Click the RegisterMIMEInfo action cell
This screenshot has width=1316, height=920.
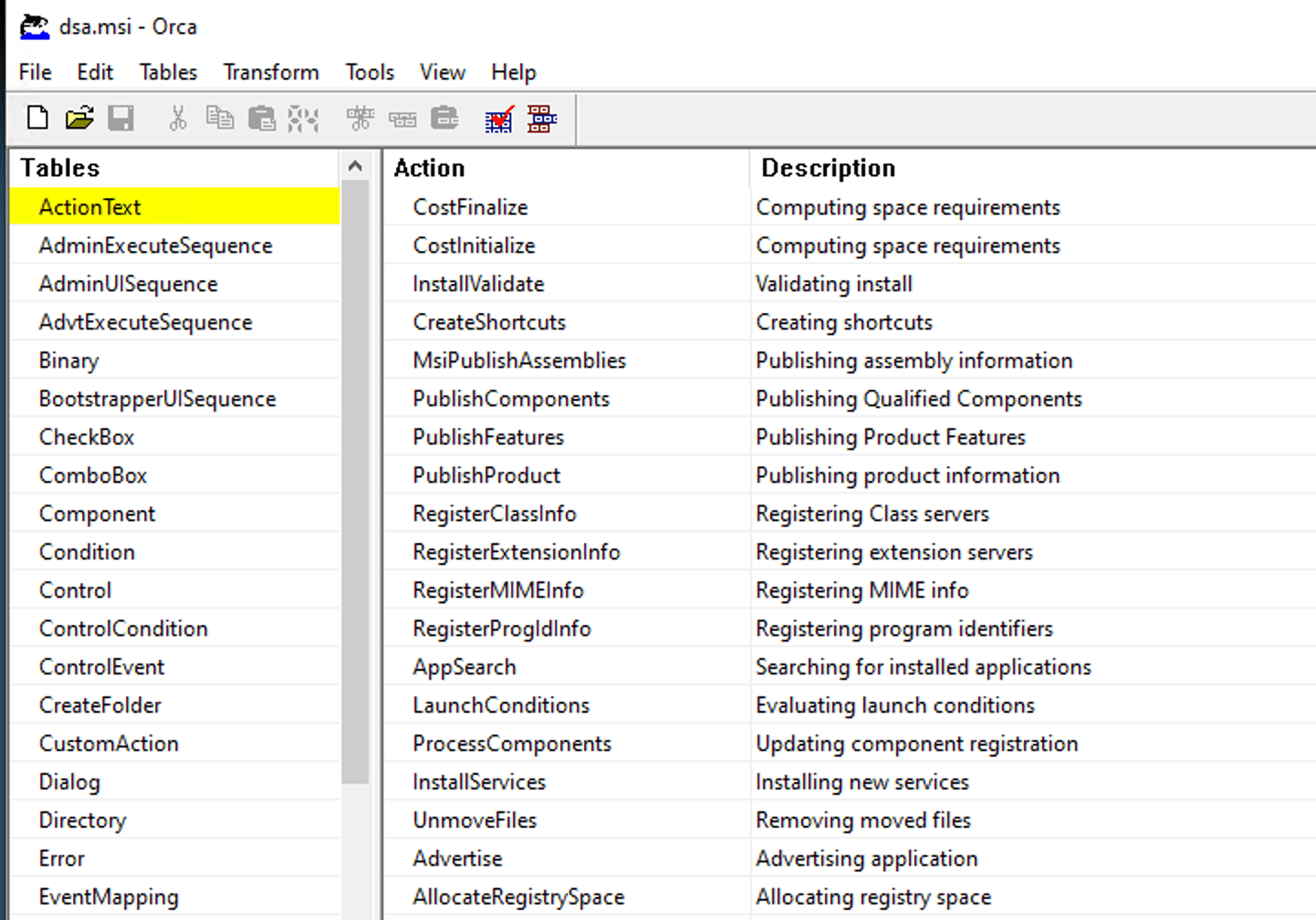[566, 591]
